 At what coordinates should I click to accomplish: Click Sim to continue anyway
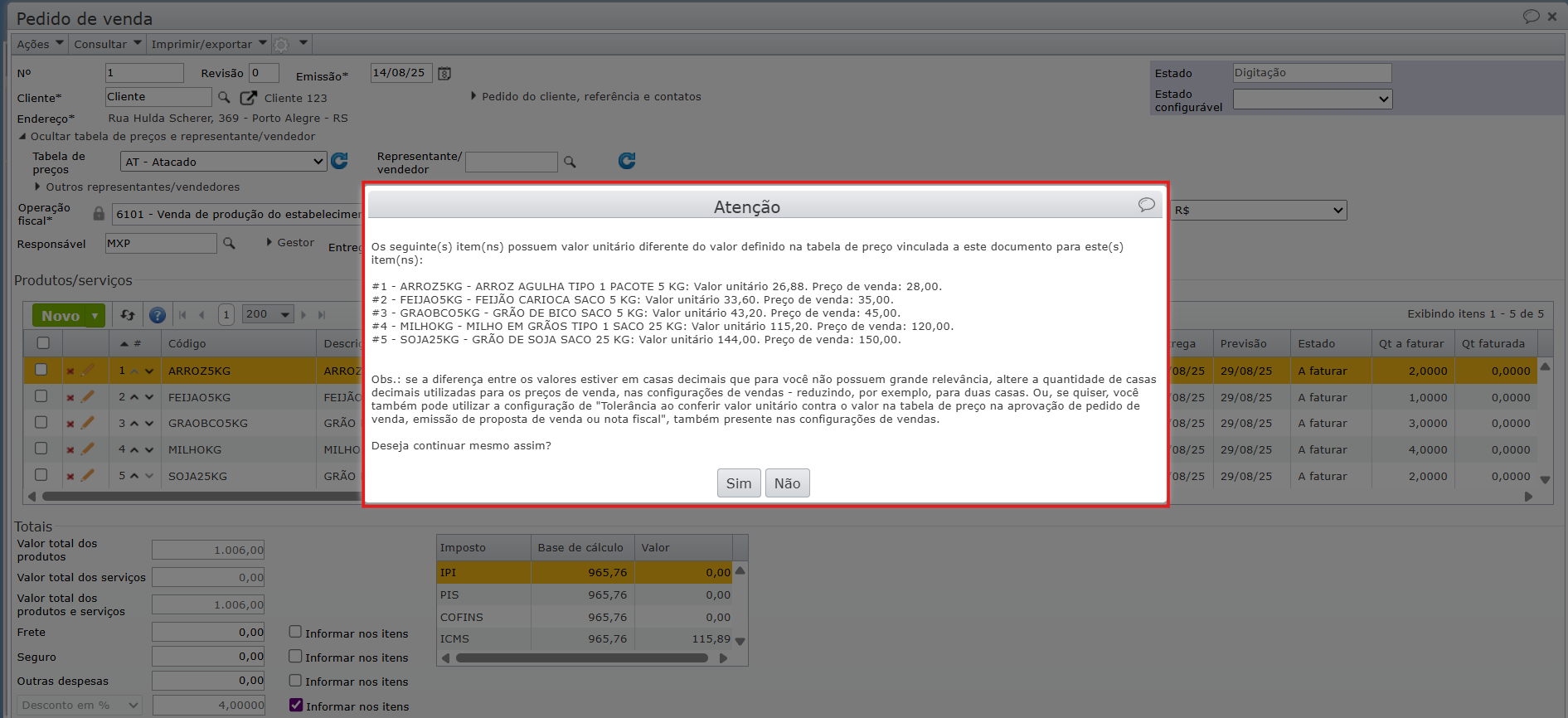(x=739, y=483)
